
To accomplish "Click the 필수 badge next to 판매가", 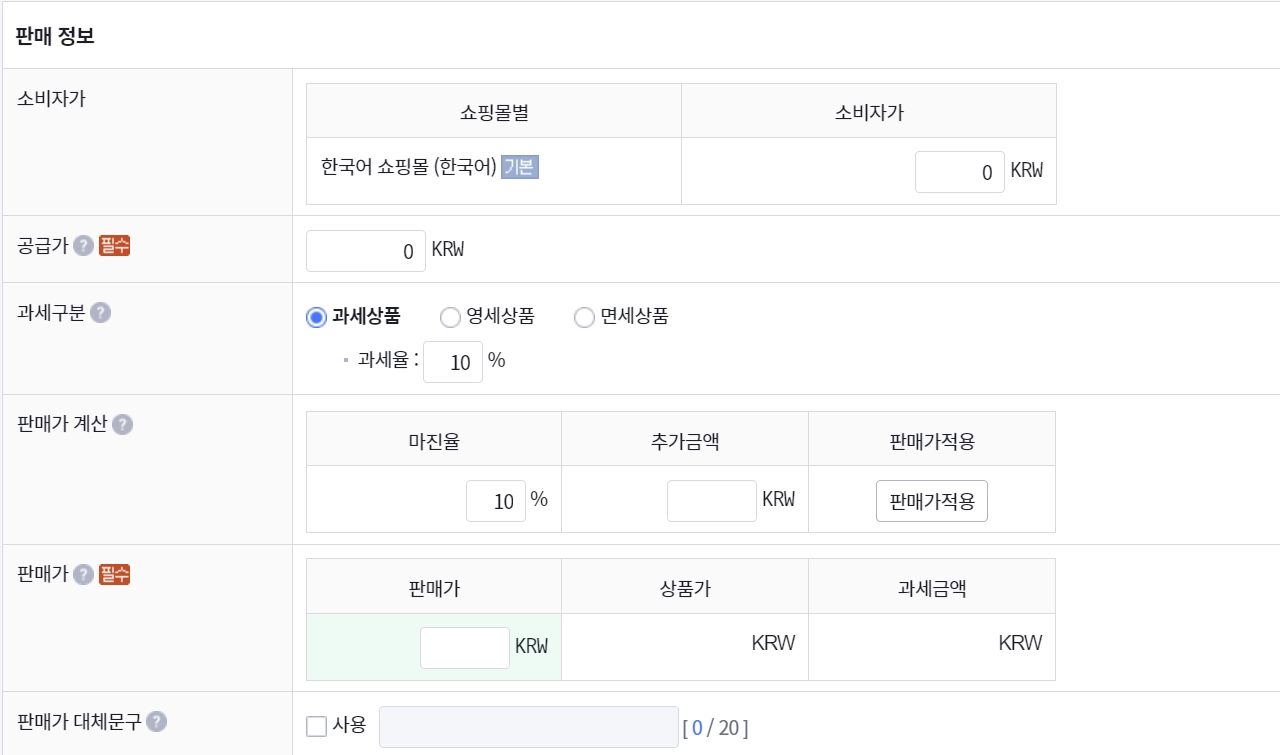I will tap(114, 574).
